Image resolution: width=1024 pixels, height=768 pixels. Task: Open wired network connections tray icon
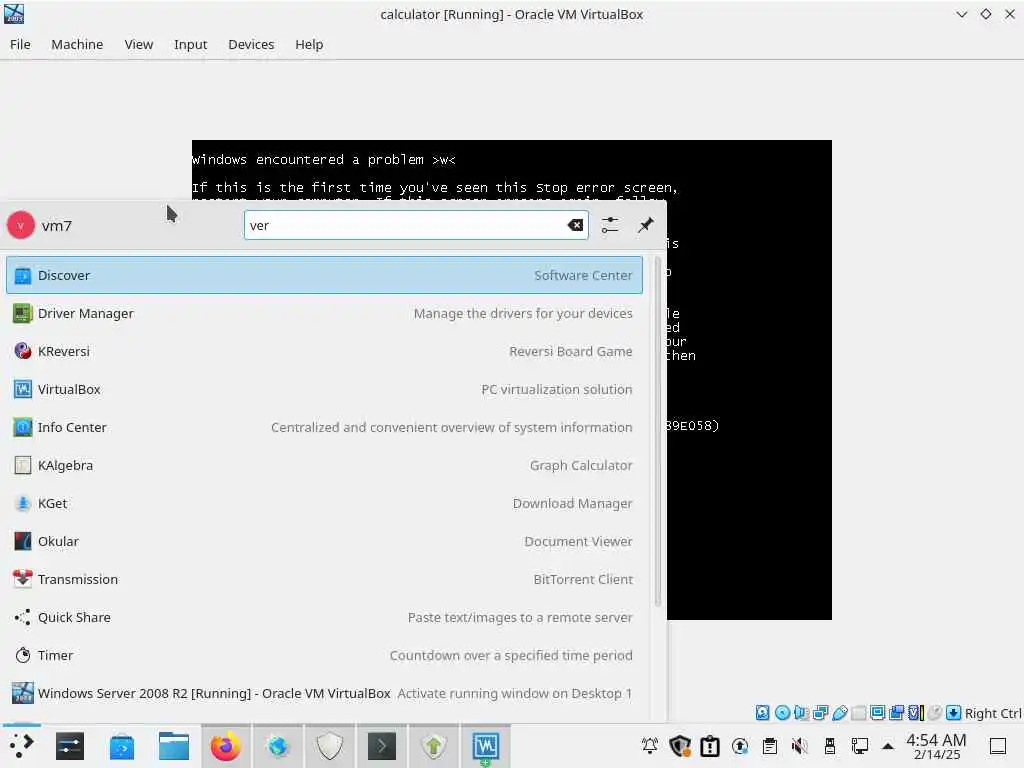click(859, 746)
